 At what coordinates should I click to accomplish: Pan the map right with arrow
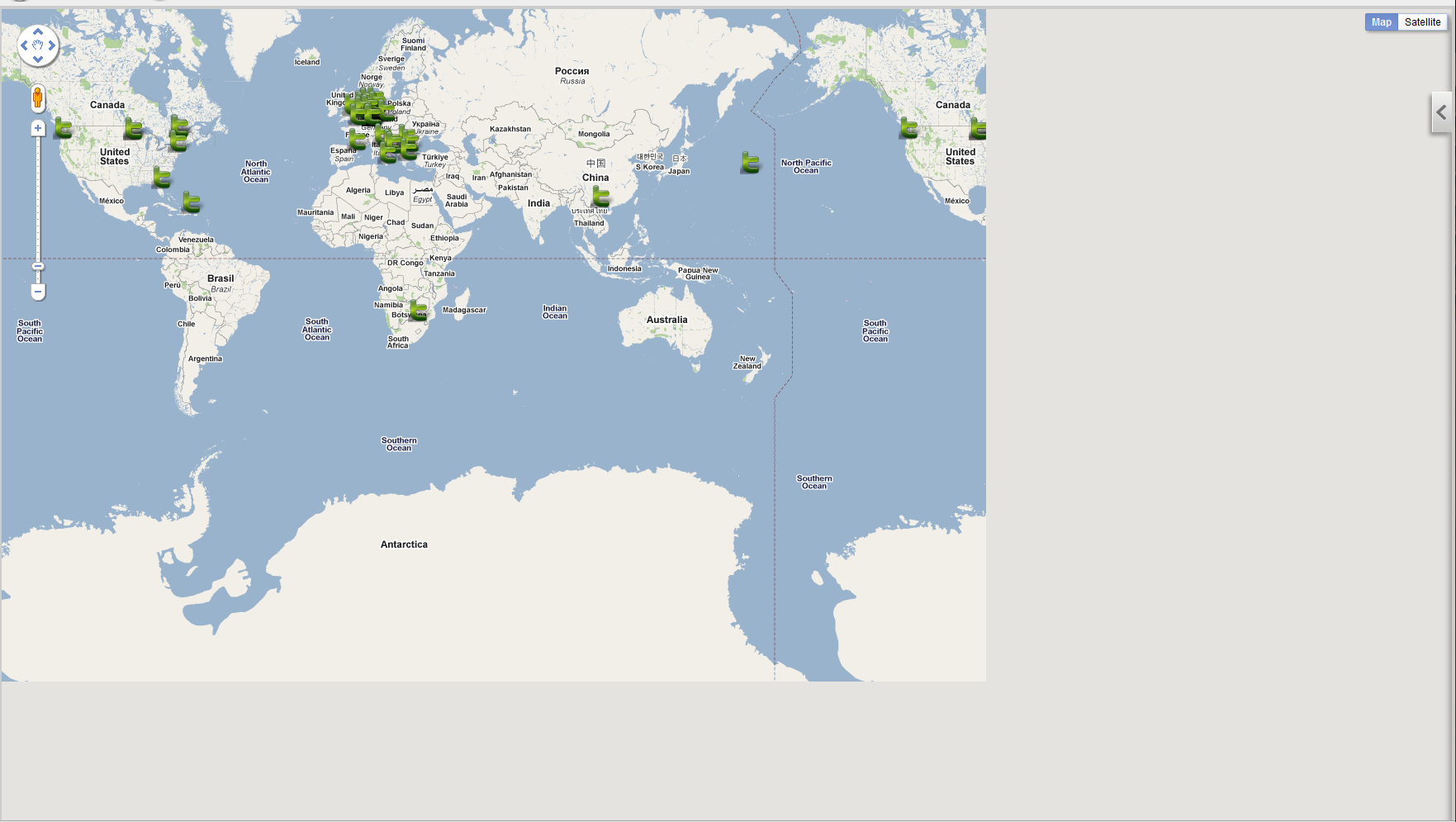[x=52, y=45]
